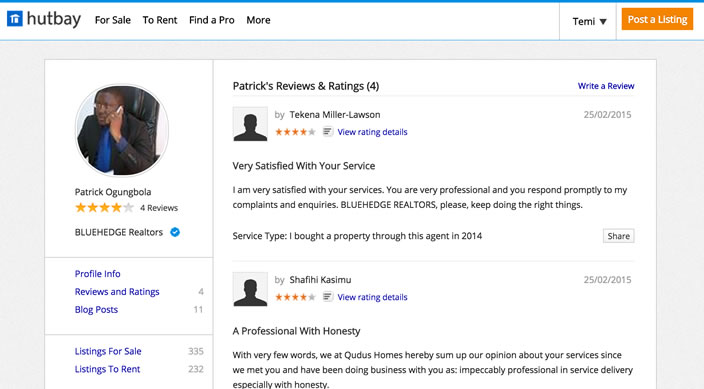Open Blog Posts in the sidebar
The width and height of the screenshot is (704, 389).
(x=96, y=309)
